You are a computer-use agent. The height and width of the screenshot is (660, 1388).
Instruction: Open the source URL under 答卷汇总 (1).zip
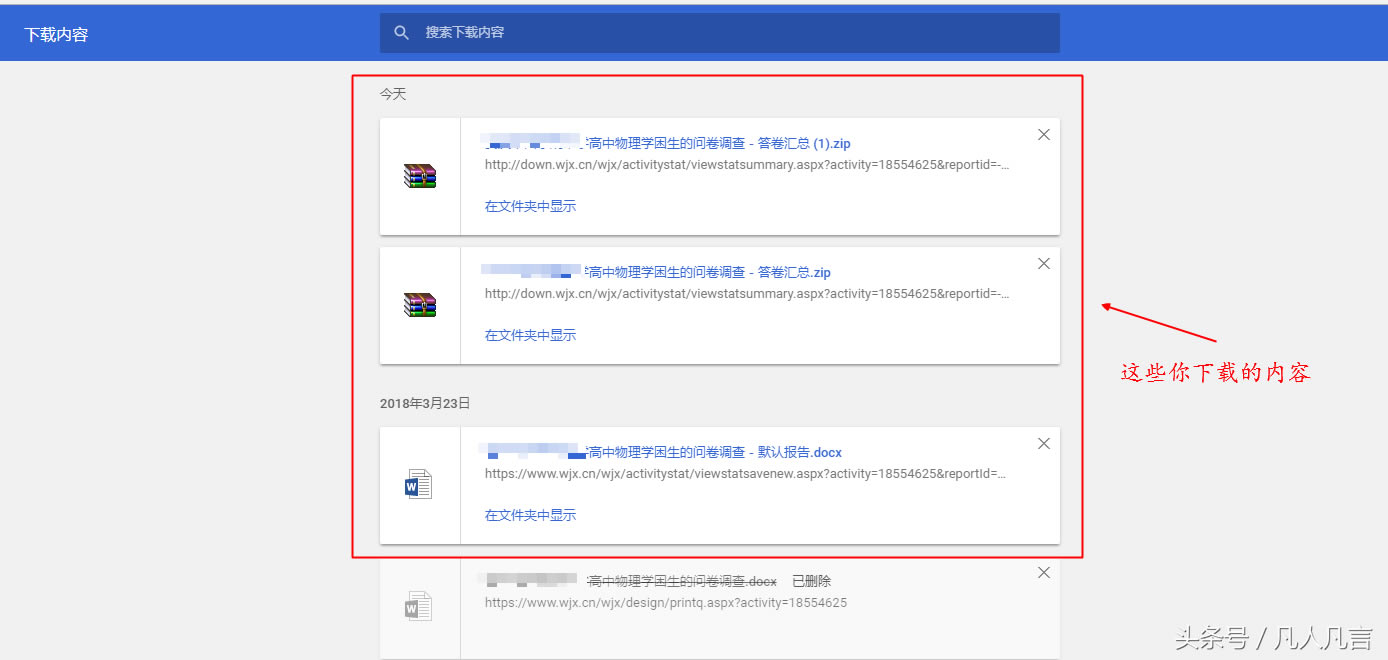[x=747, y=165]
